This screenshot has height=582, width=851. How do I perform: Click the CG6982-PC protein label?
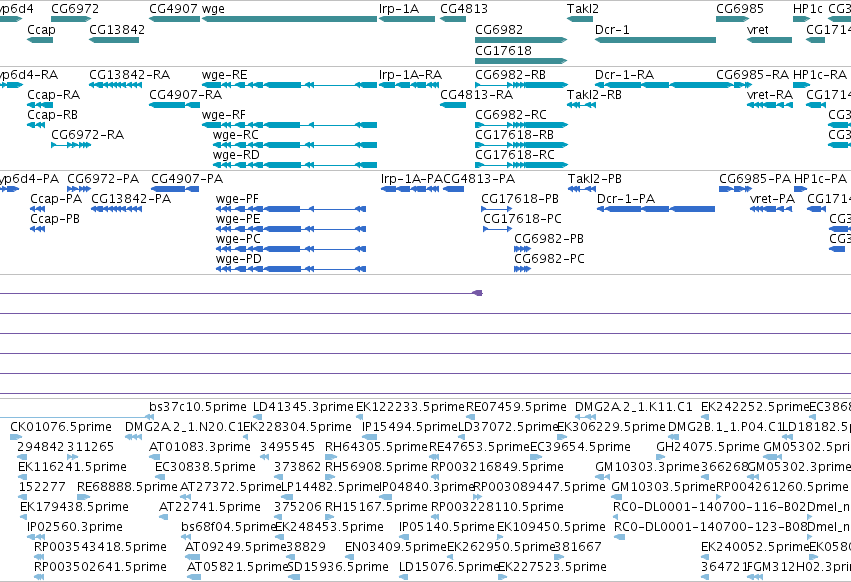click(x=549, y=258)
